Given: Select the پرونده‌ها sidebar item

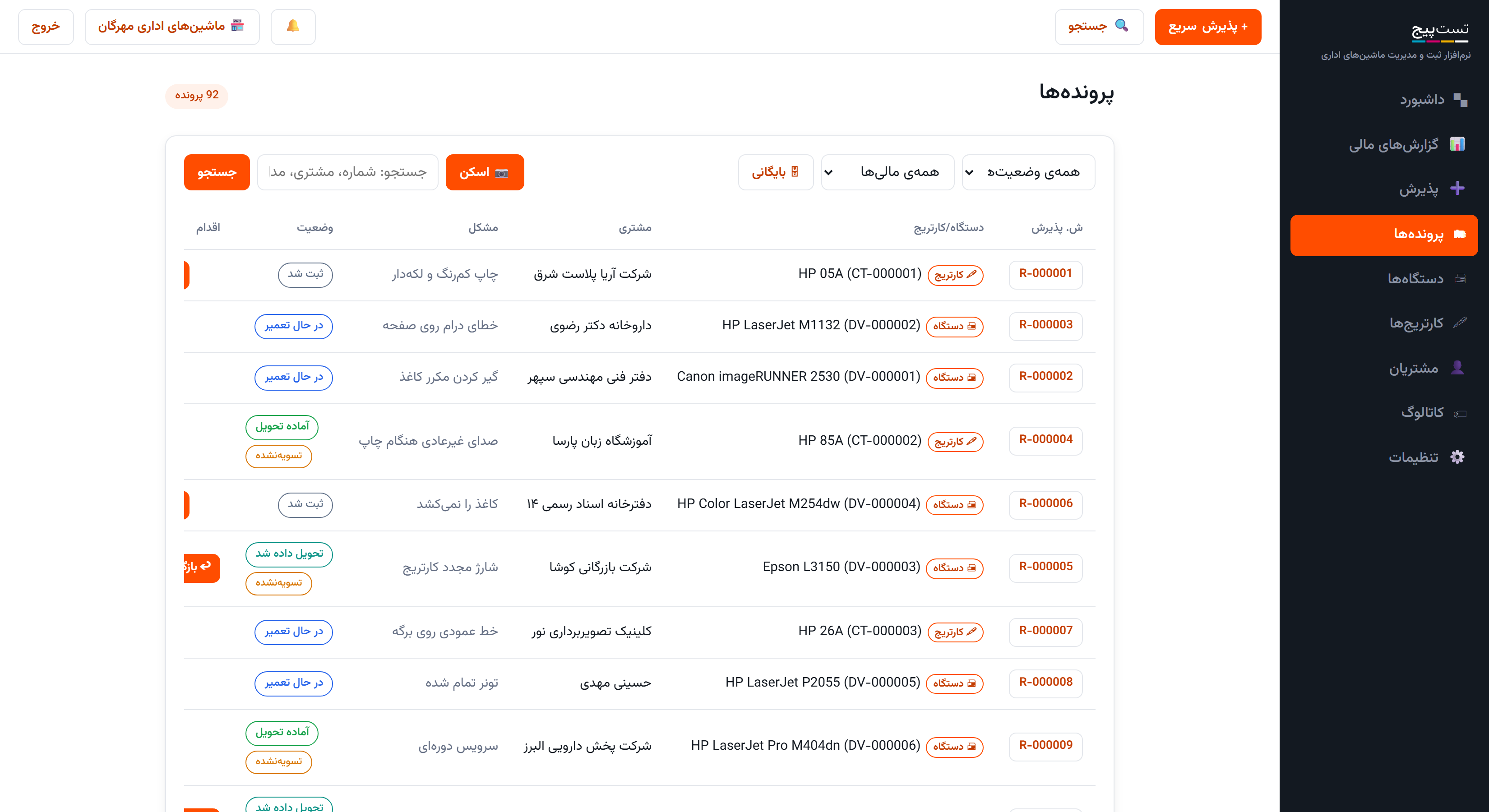Looking at the screenshot, I should tap(1384, 235).
